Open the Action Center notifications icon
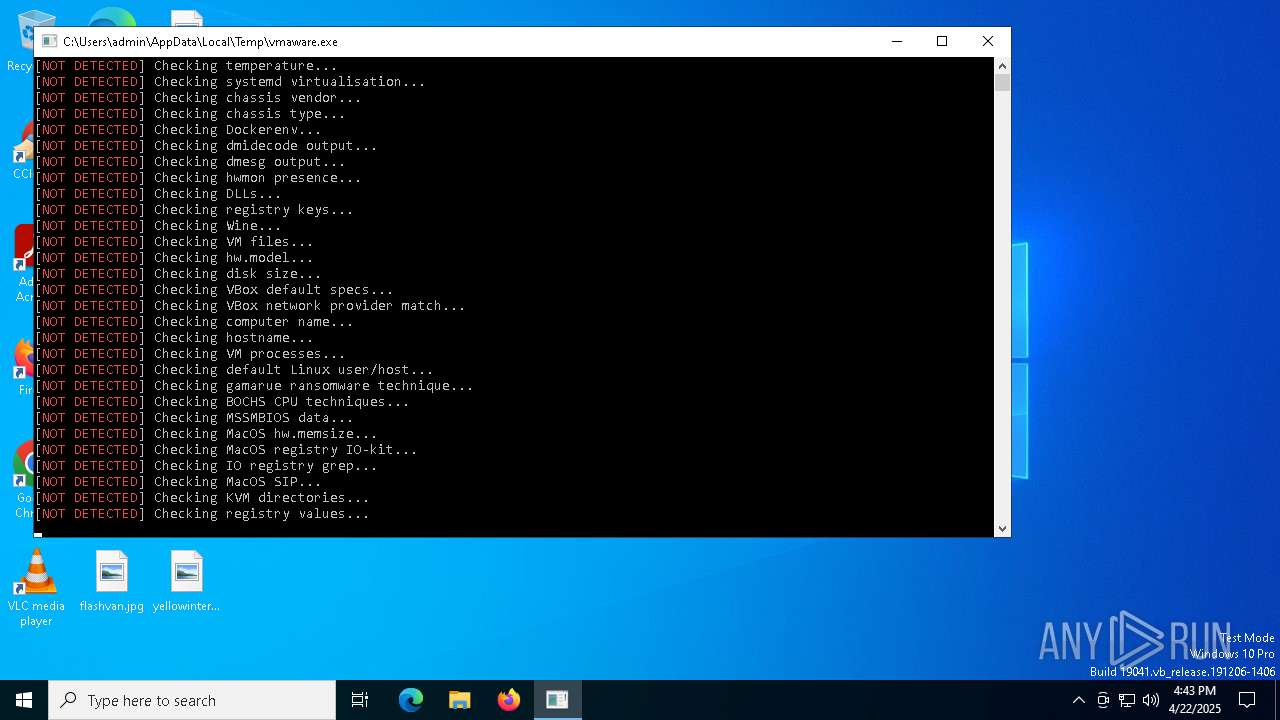The width and height of the screenshot is (1280, 720). (x=1247, y=700)
